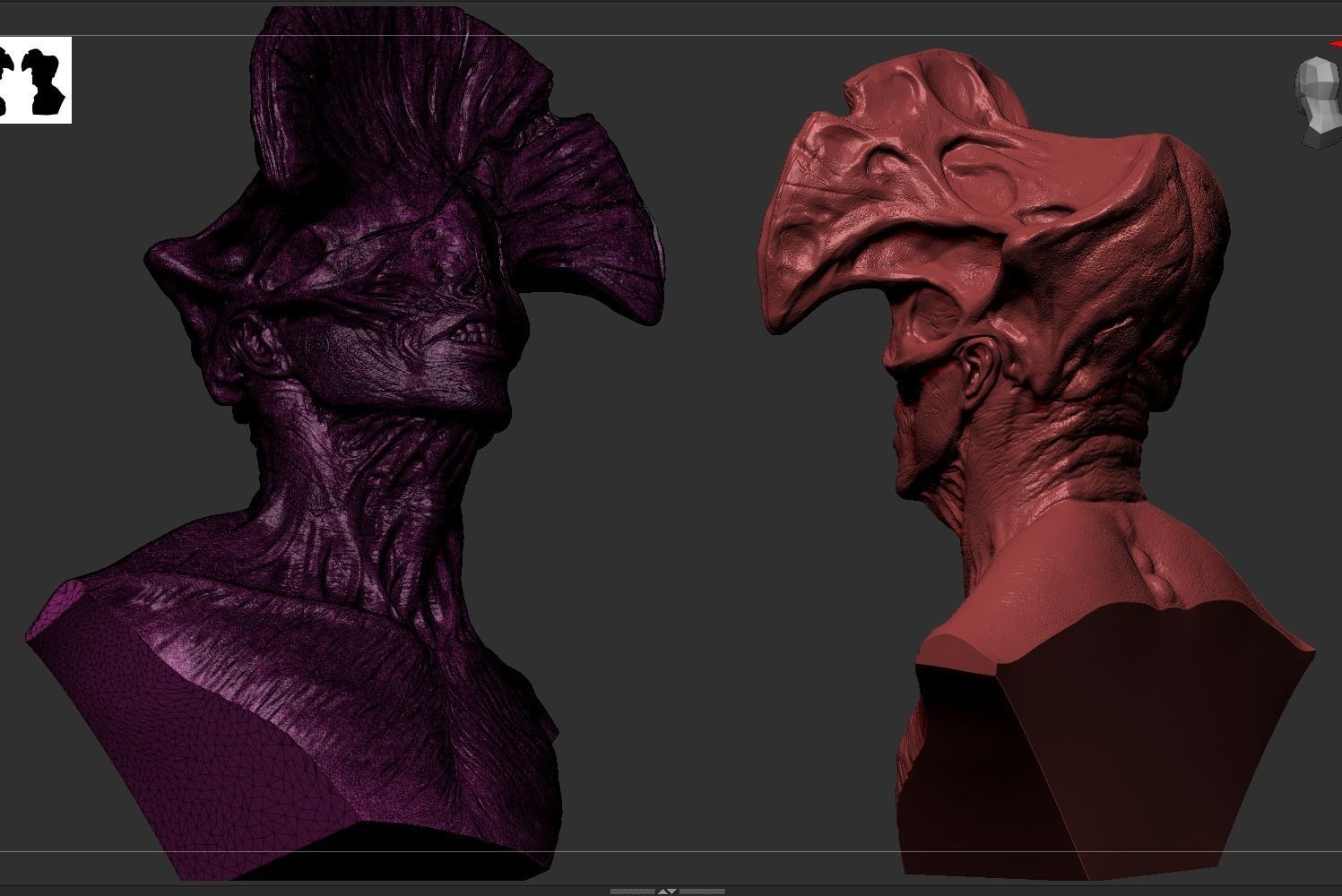This screenshot has height=896, width=1342.
Task: Click the CamView head orientation gizmo
Action: pos(1320,101)
